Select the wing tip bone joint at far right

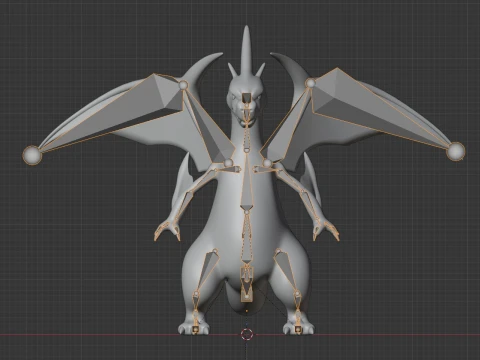pos(455,151)
